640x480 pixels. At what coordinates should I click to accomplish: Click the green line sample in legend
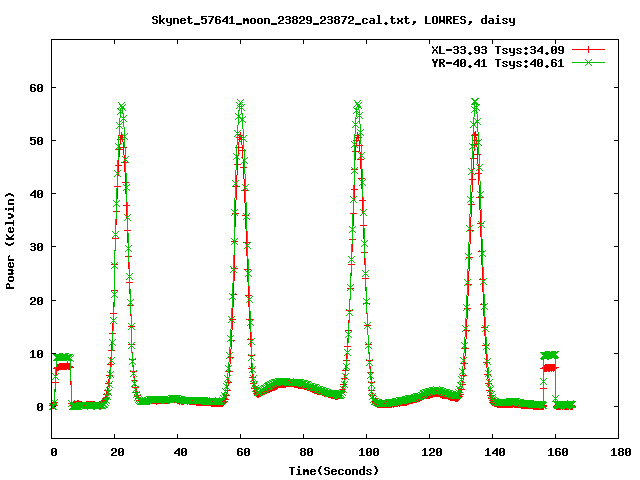point(588,62)
